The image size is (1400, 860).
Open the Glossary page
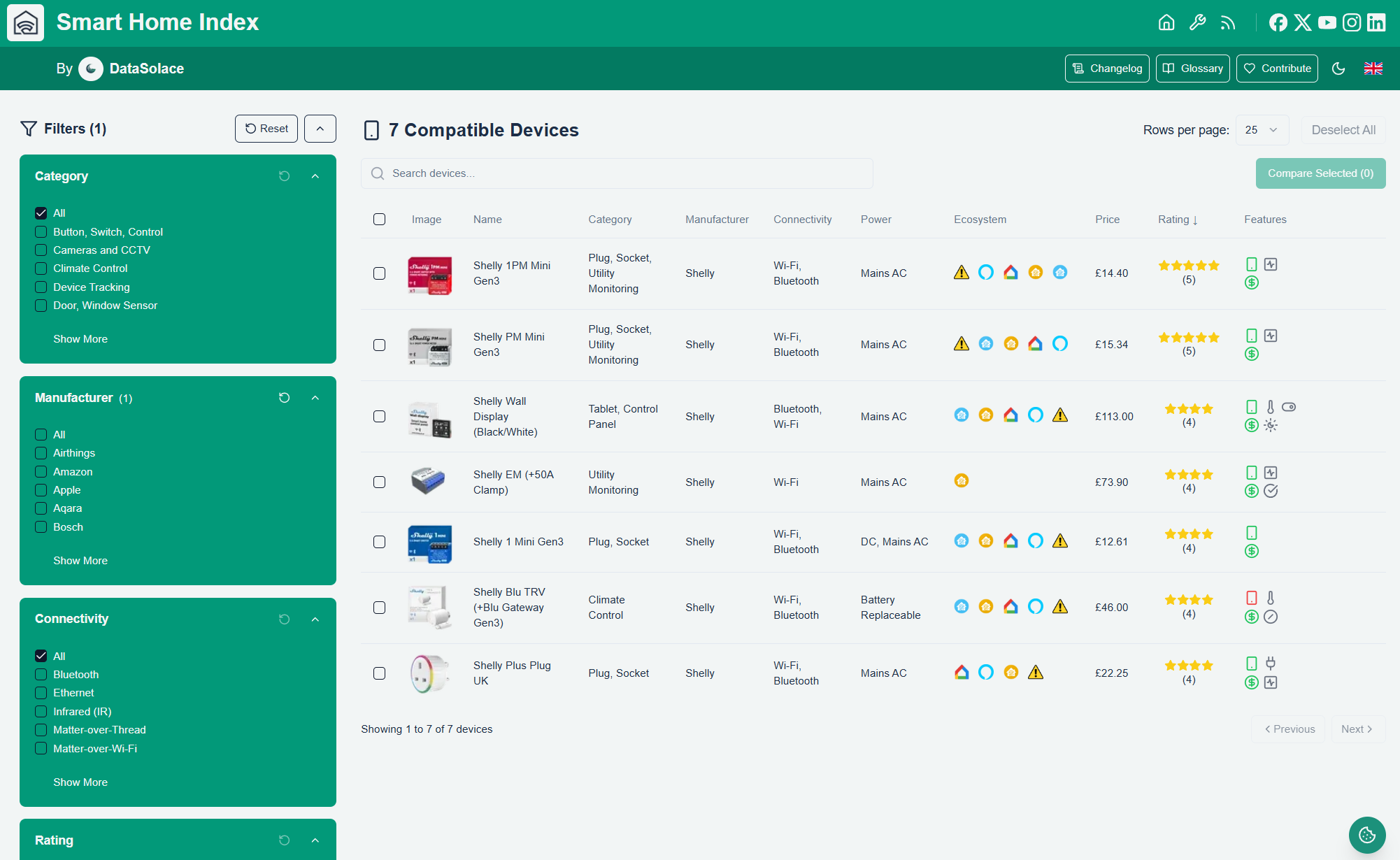coord(1192,69)
